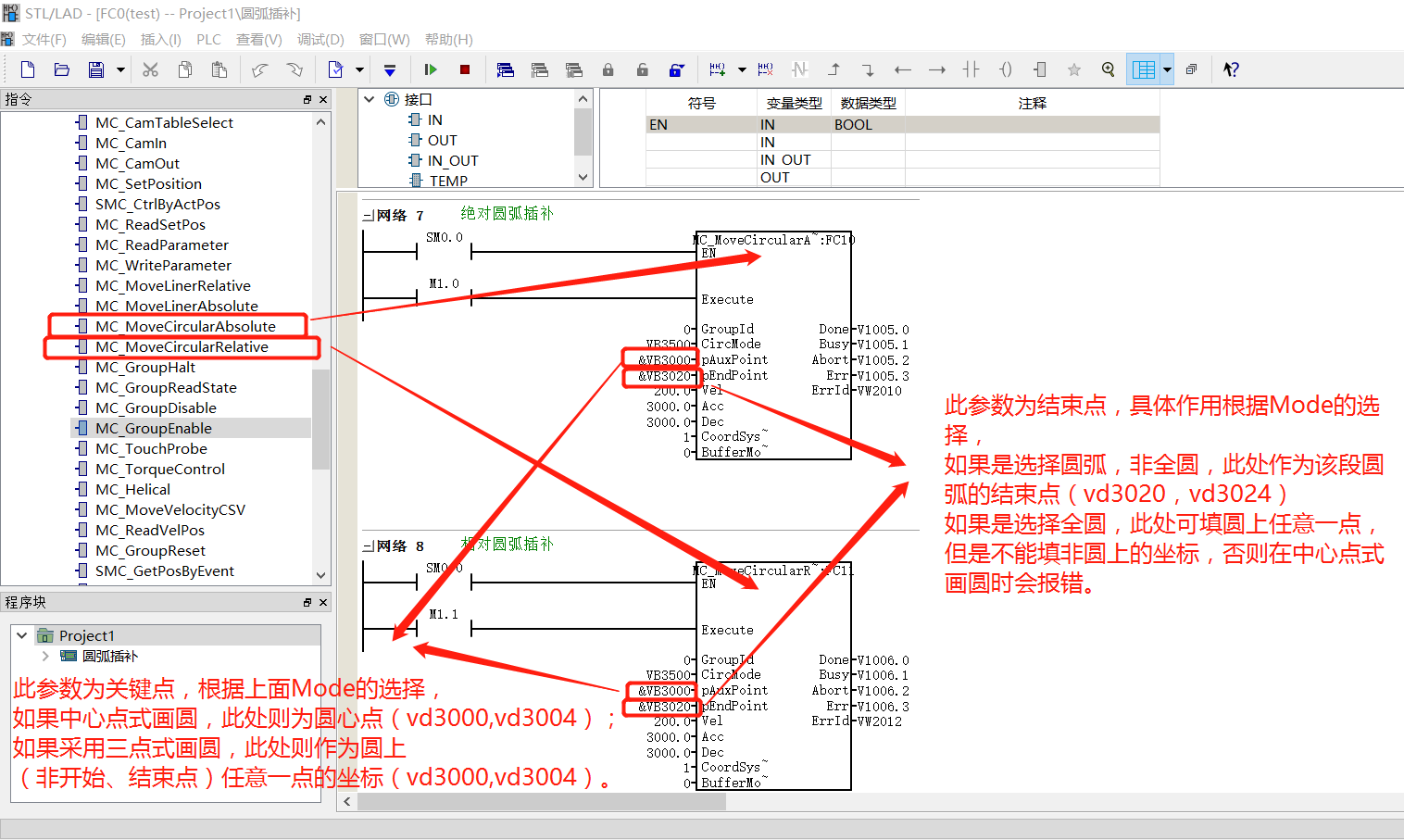Click the right arrow line icon

coord(937,69)
